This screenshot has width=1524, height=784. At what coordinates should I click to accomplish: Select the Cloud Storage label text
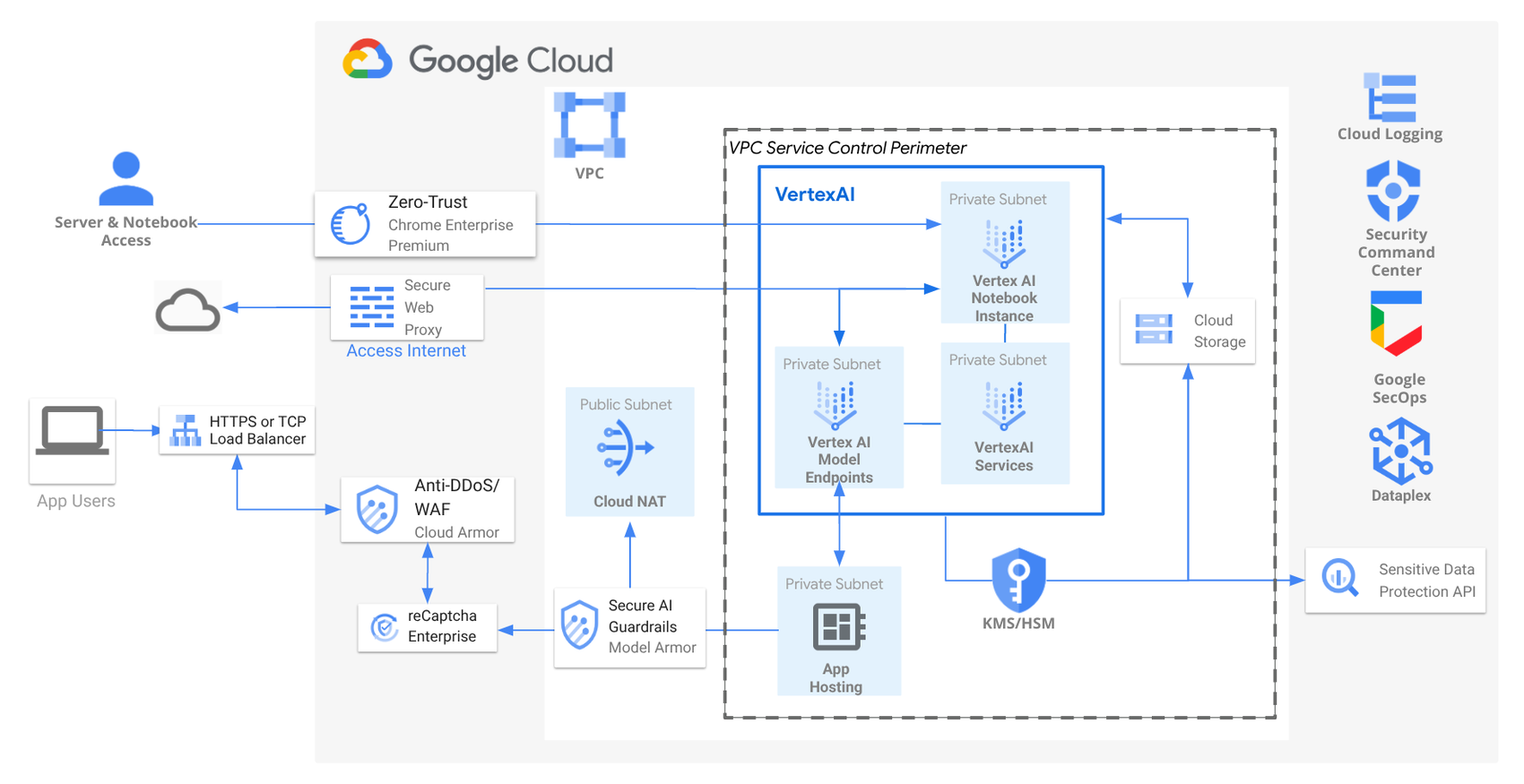click(x=1219, y=331)
